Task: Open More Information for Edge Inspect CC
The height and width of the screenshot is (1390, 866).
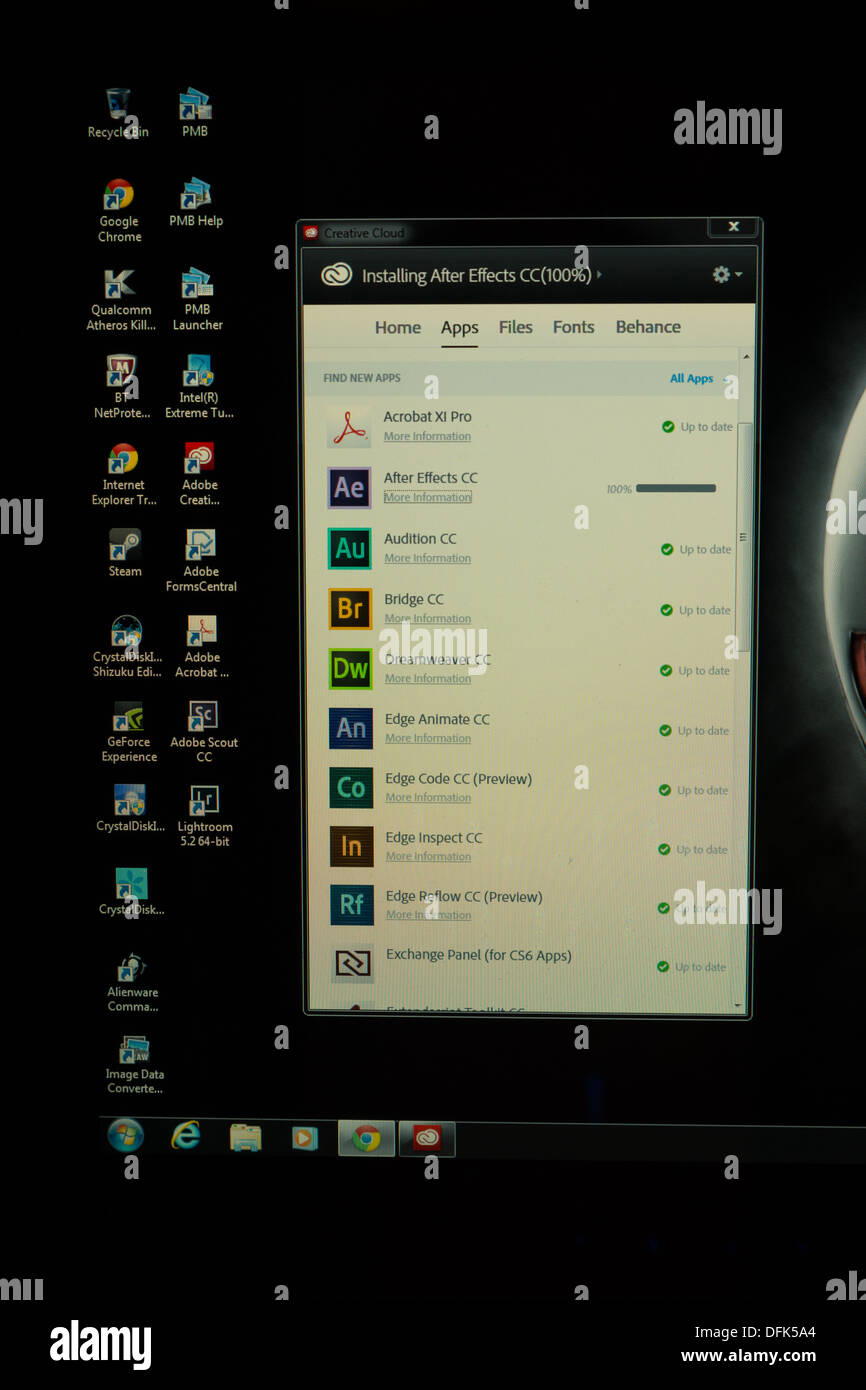Action: point(428,856)
